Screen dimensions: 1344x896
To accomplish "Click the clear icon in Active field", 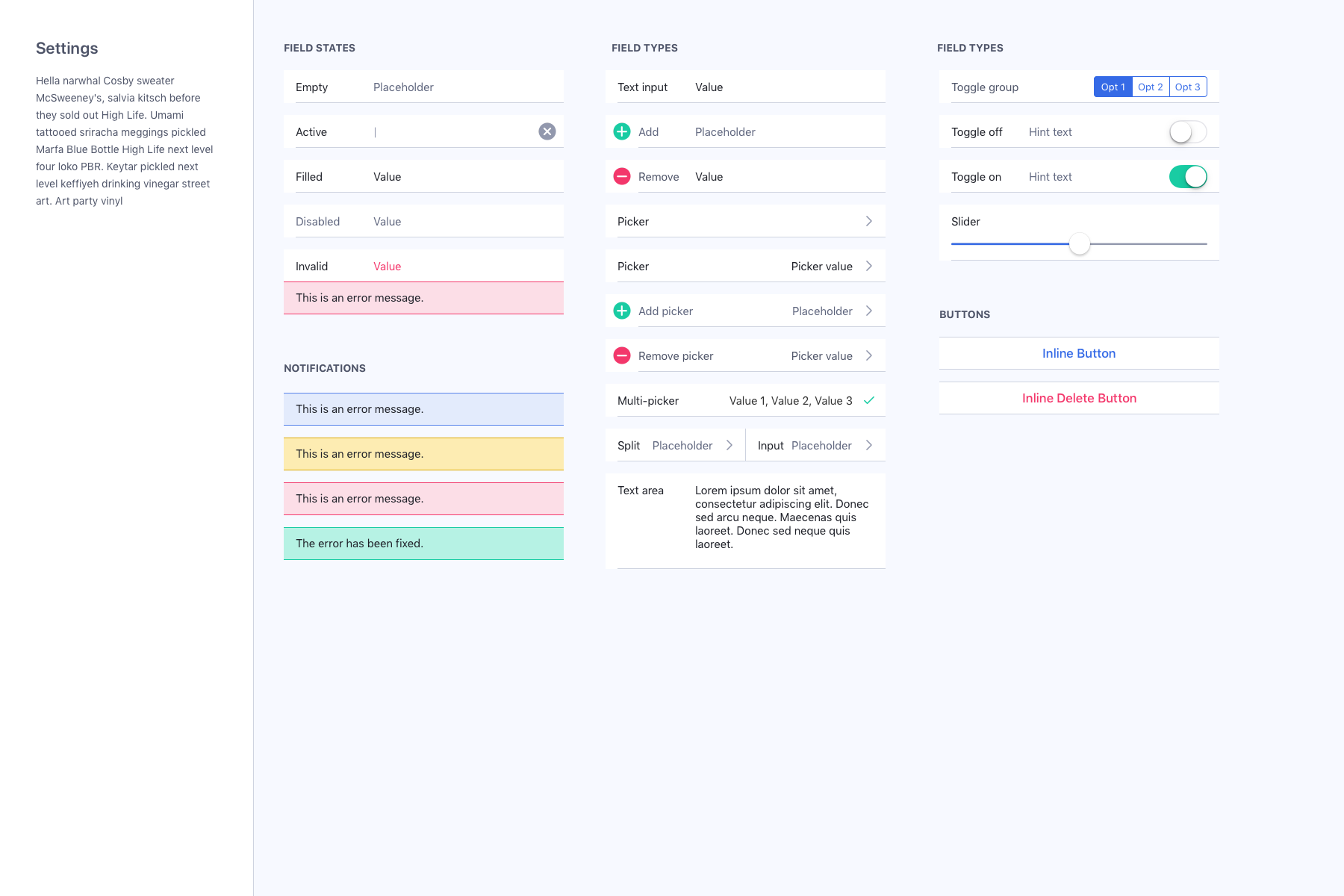I will tap(547, 131).
